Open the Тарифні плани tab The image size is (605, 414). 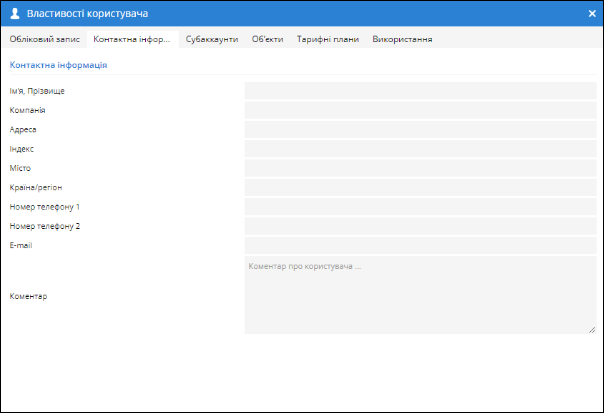coord(328,39)
